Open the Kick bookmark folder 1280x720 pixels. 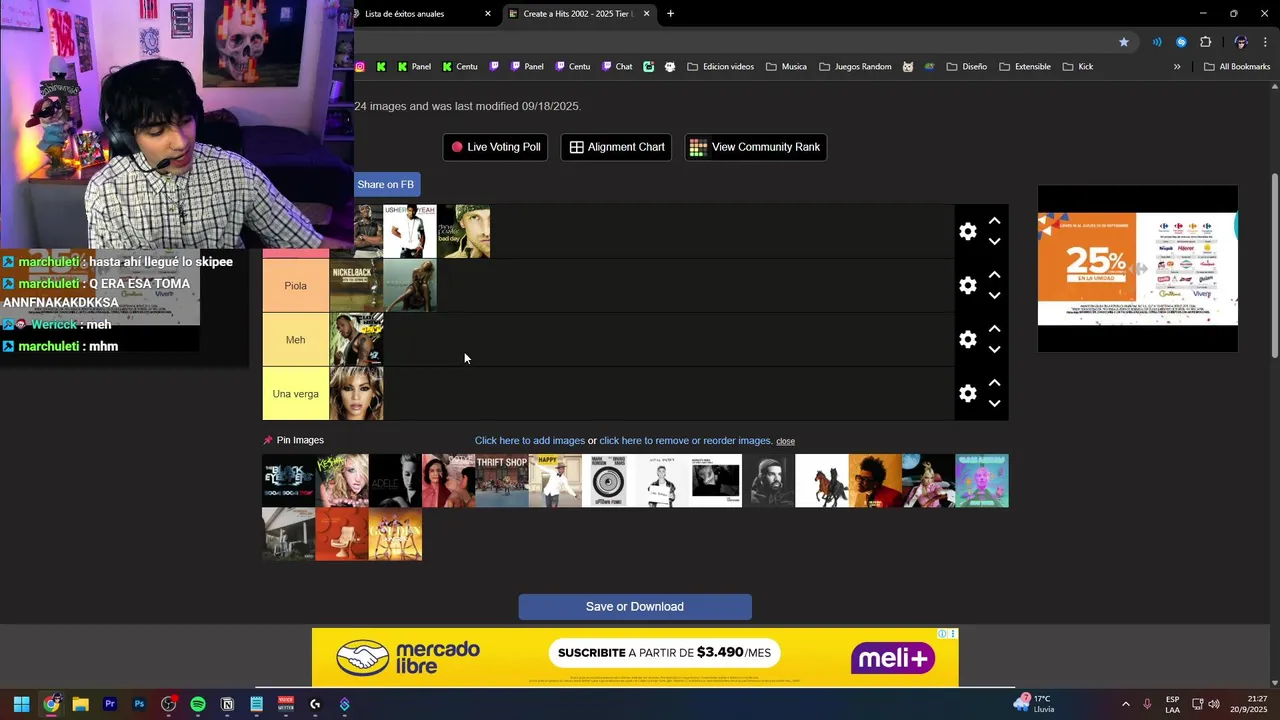[x=1078, y=67]
